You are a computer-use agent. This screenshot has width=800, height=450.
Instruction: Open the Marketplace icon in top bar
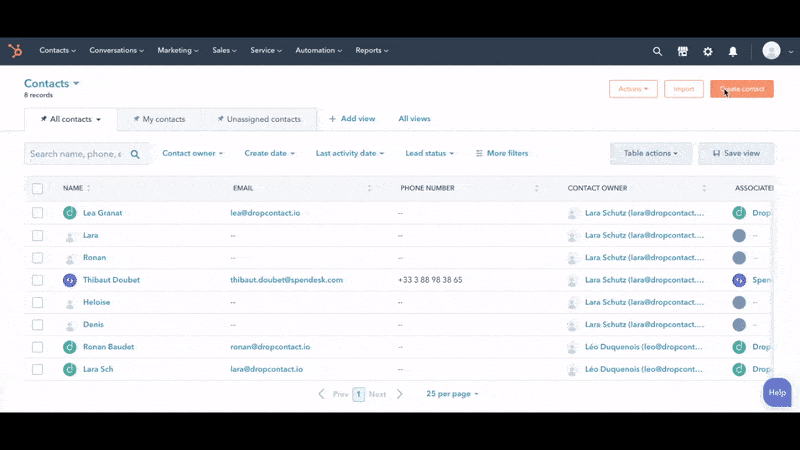682,51
